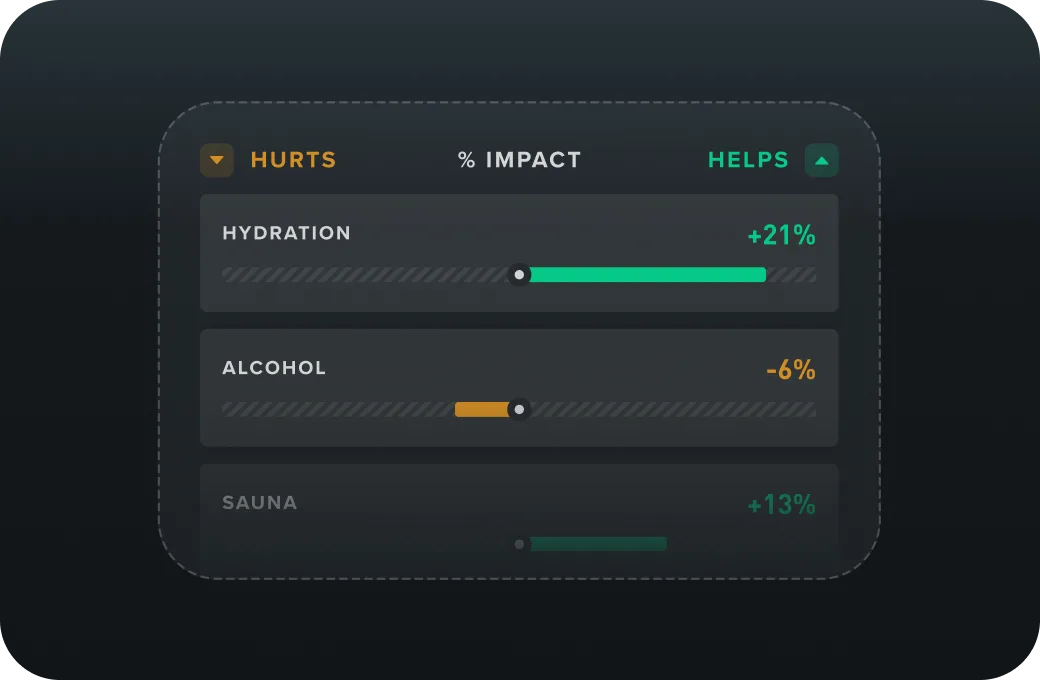The image size is (1040, 680).
Task: Click the -6% Alcohol value
Action: [x=790, y=371]
